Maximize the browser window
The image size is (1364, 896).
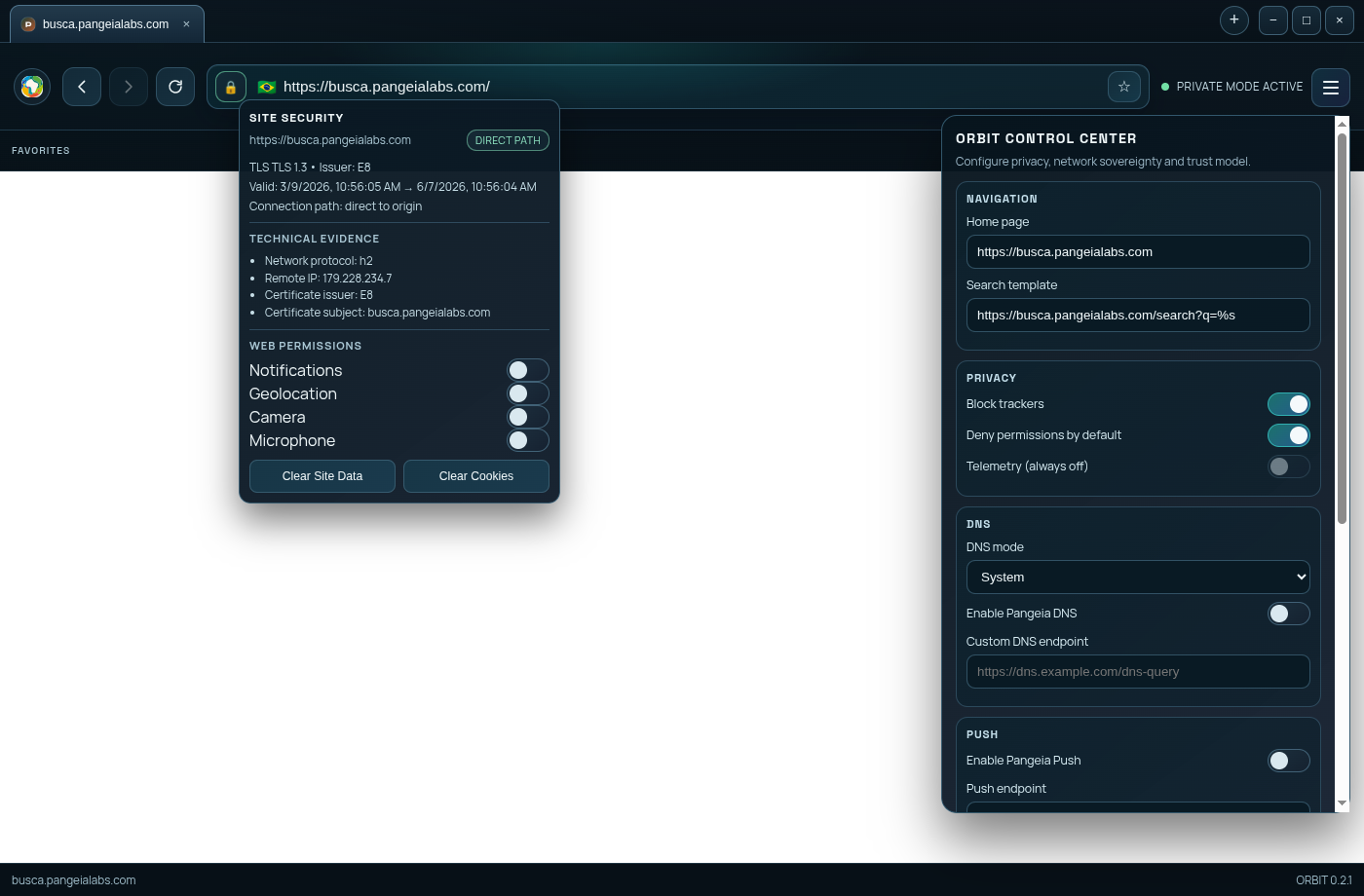pyautogui.click(x=1307, y=19)
